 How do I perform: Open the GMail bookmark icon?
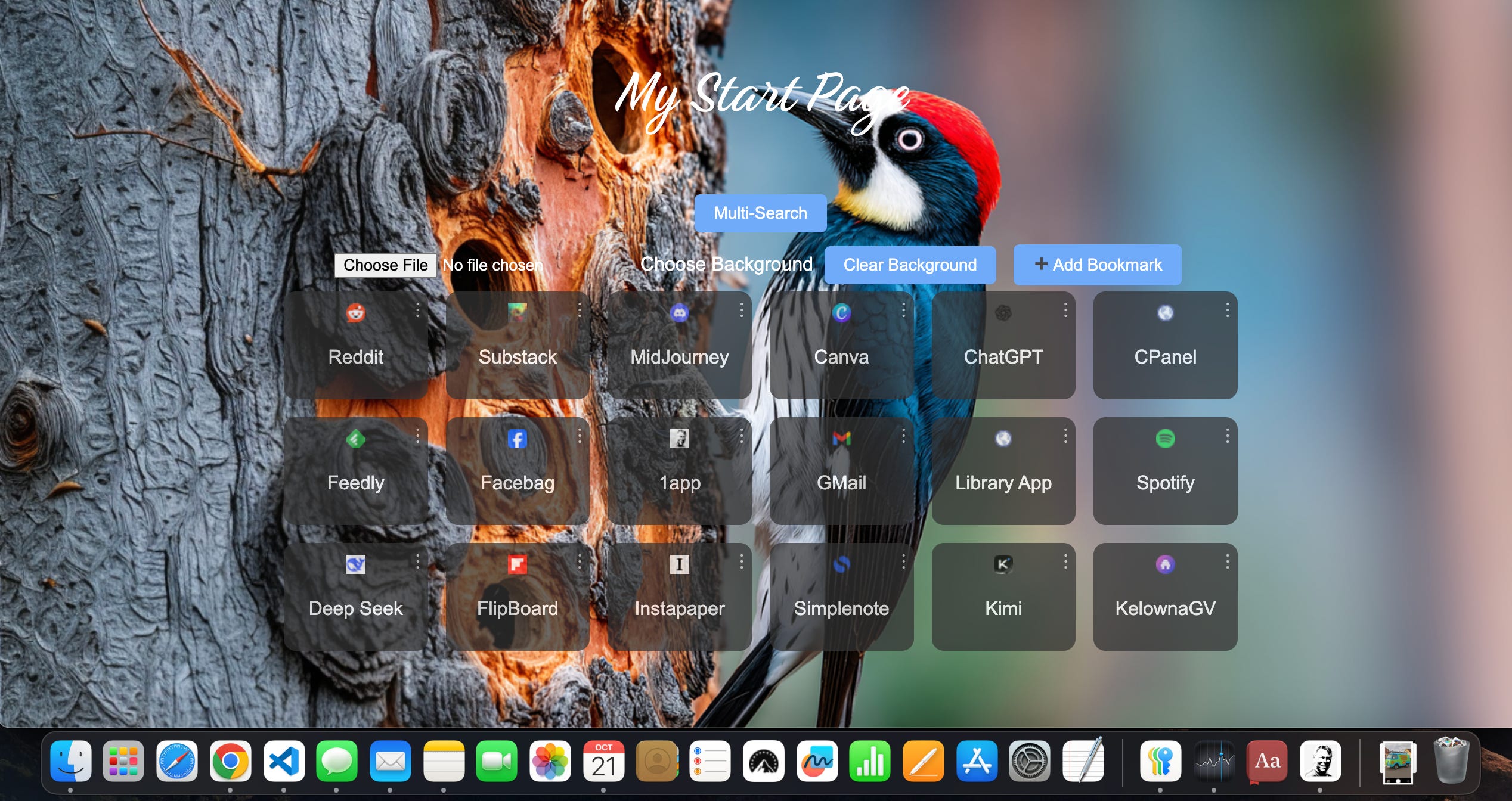click(841, 439)
